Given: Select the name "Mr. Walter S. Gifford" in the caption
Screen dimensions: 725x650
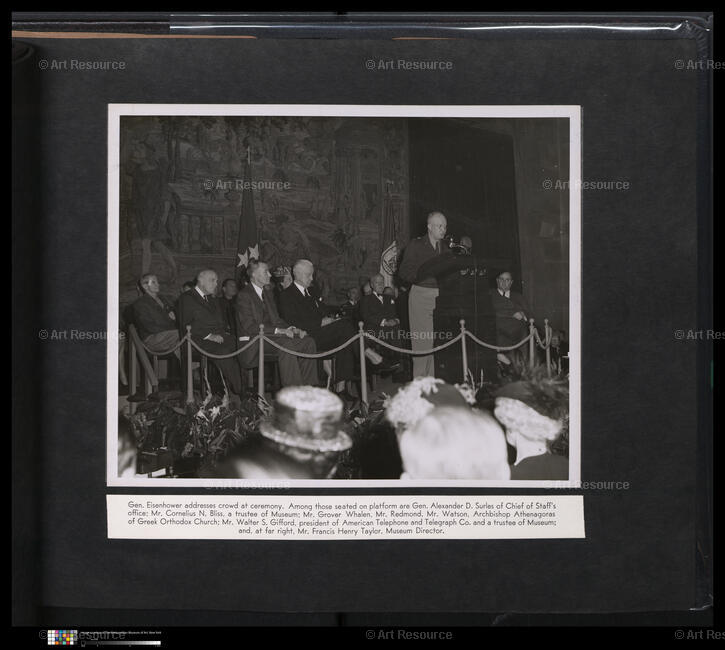Looking at the screenshot, I should 258,522.
